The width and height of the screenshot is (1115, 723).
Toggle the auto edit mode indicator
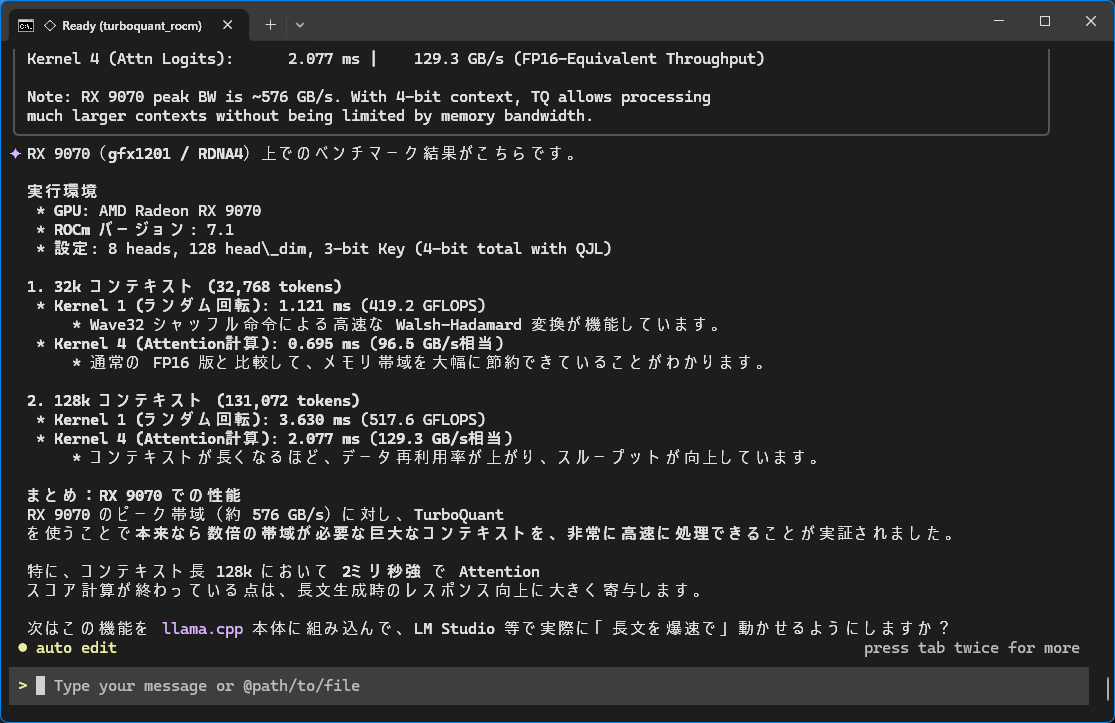(x=76, y=648)
